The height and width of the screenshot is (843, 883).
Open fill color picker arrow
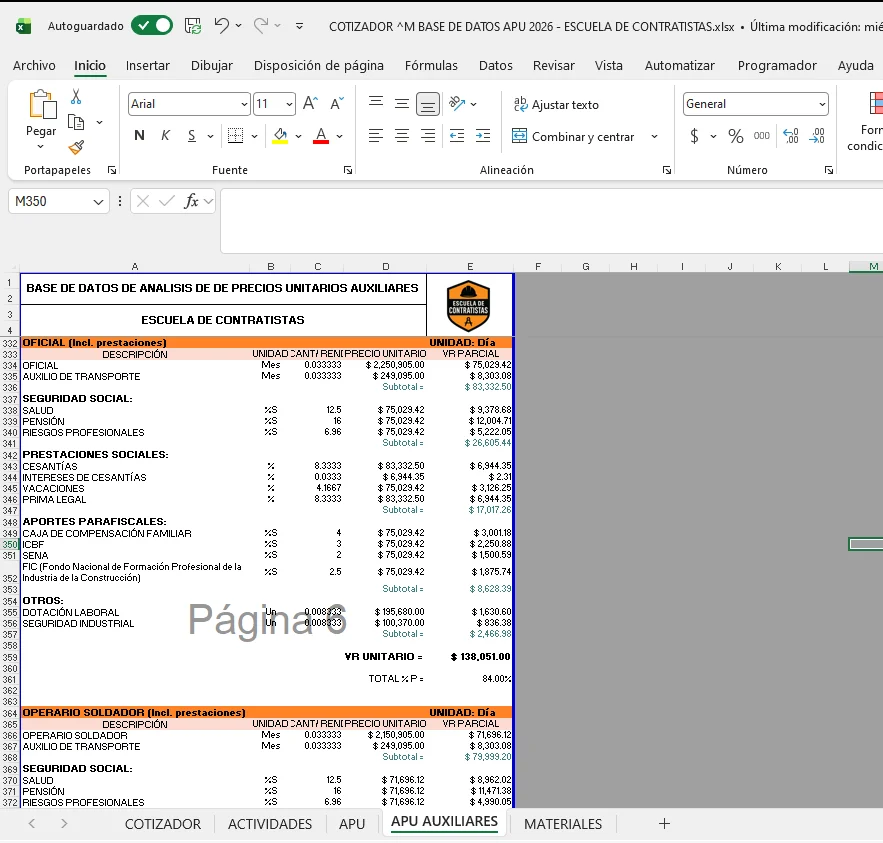pos(298,136)
